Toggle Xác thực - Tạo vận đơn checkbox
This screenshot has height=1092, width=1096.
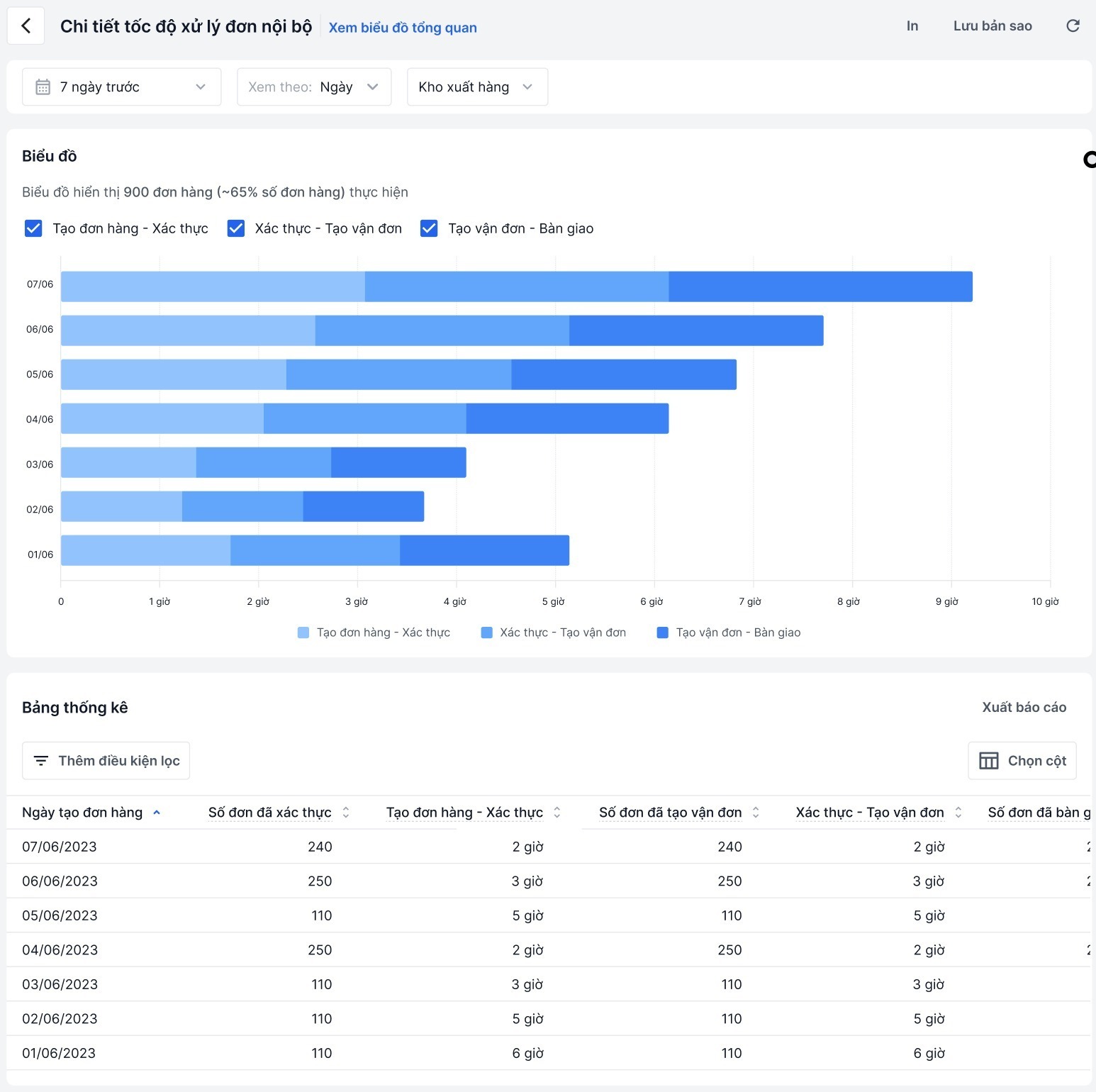235,228
